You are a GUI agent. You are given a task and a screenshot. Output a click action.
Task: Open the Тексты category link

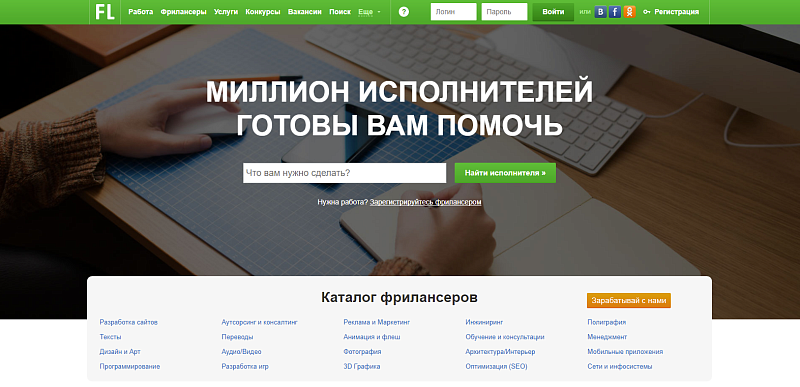pyautogui.click(x=110, y=337)
